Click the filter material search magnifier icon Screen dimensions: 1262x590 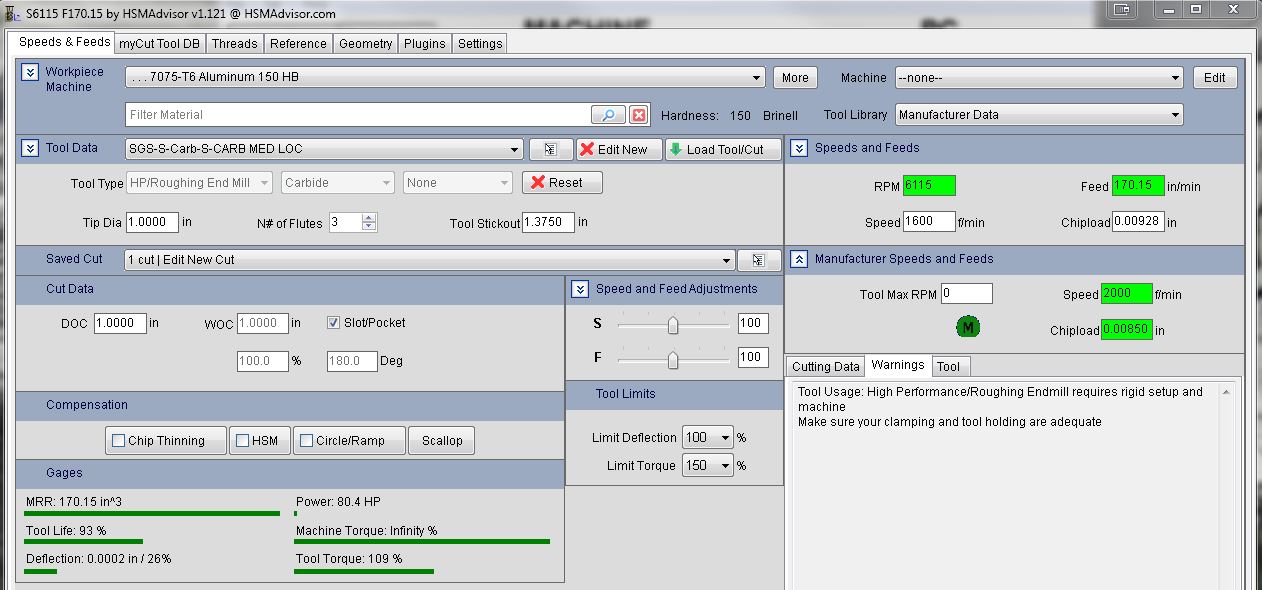pos(608,115)
